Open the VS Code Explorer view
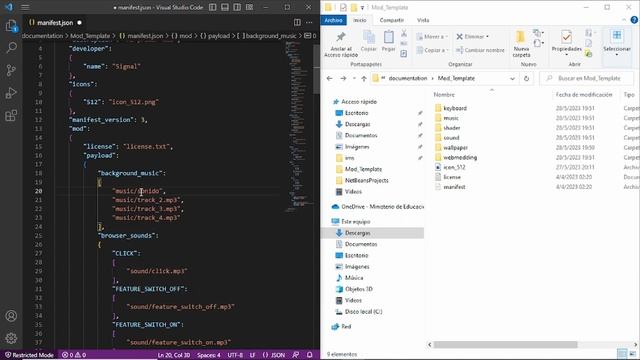 pyautogui.click(x=11, y=26)
